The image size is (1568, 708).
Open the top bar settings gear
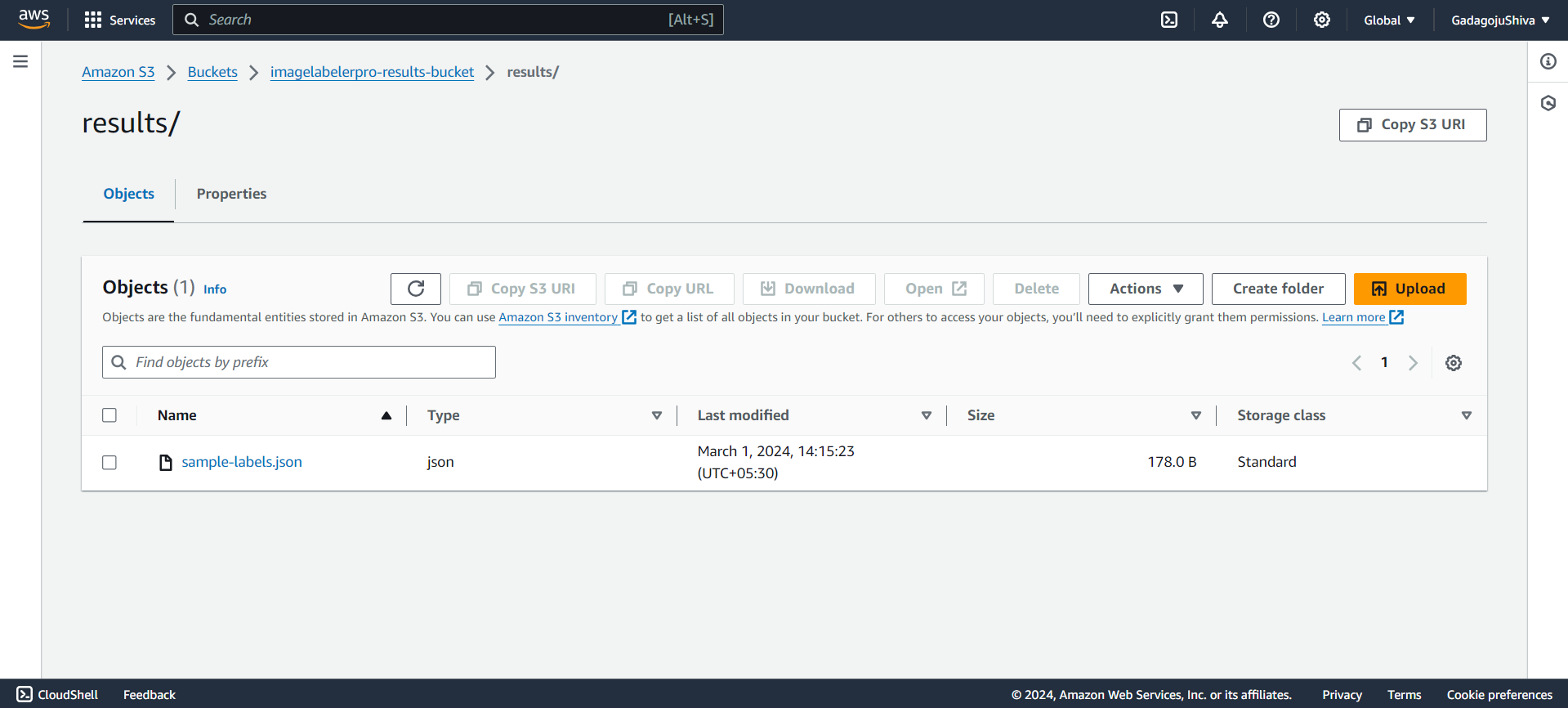pyautogui.click(x=1322, y=20)
